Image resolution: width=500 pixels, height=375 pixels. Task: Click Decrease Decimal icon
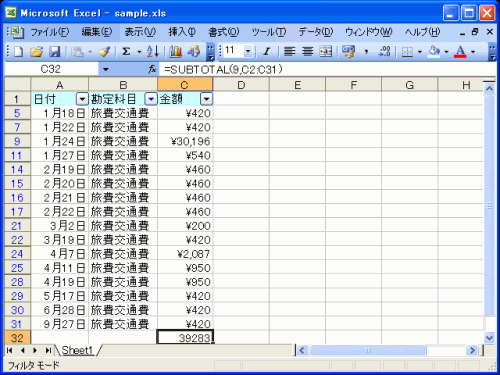(384, 52)
